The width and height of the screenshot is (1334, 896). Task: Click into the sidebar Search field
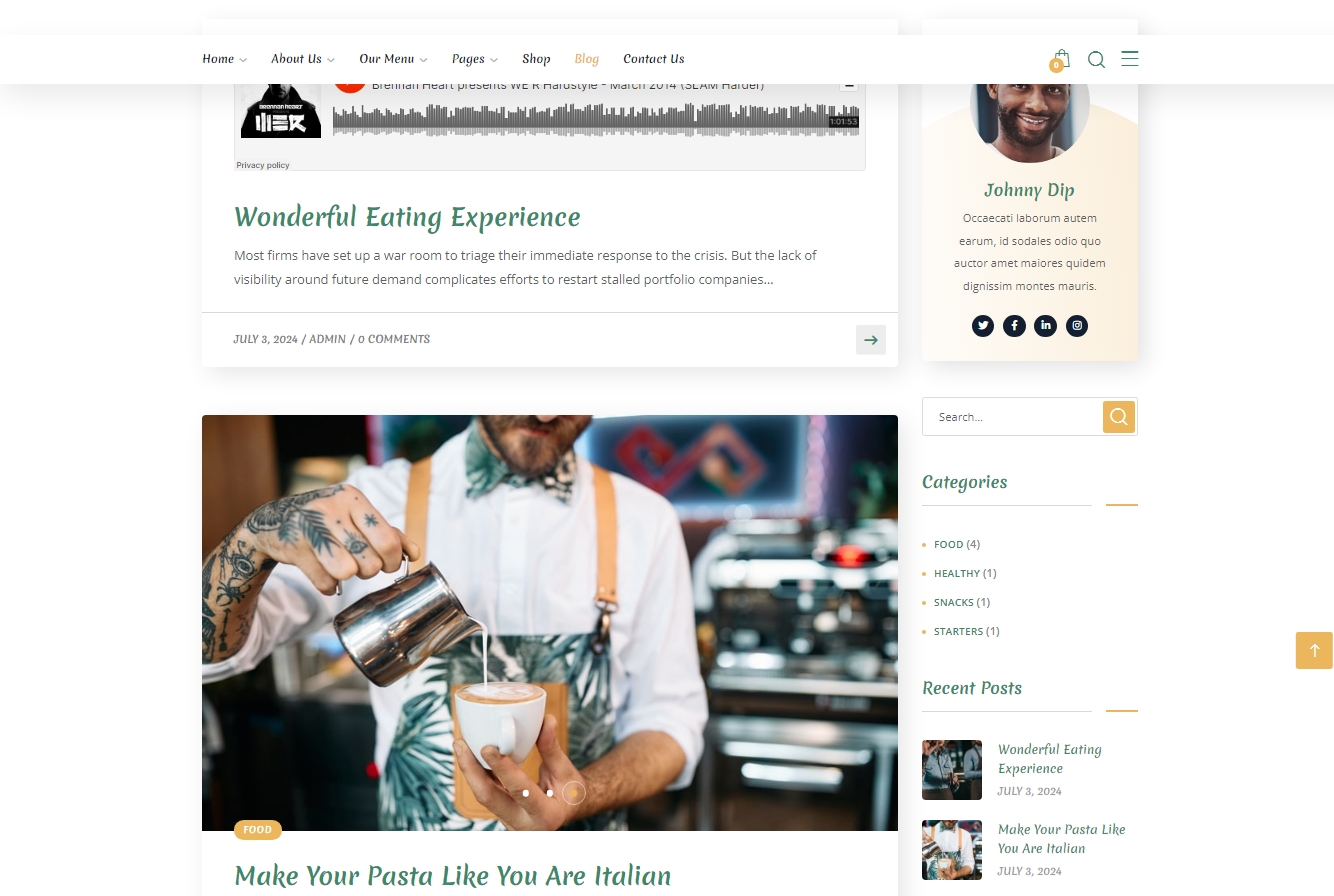pyautogui.click(x=1012, y=417)
